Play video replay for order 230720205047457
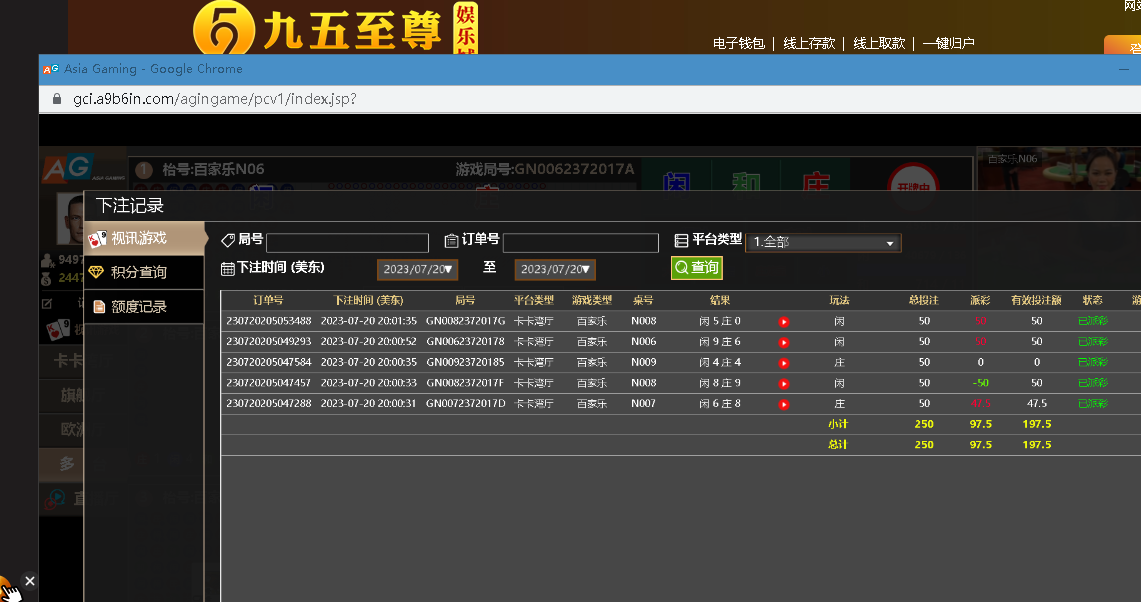 784,384
